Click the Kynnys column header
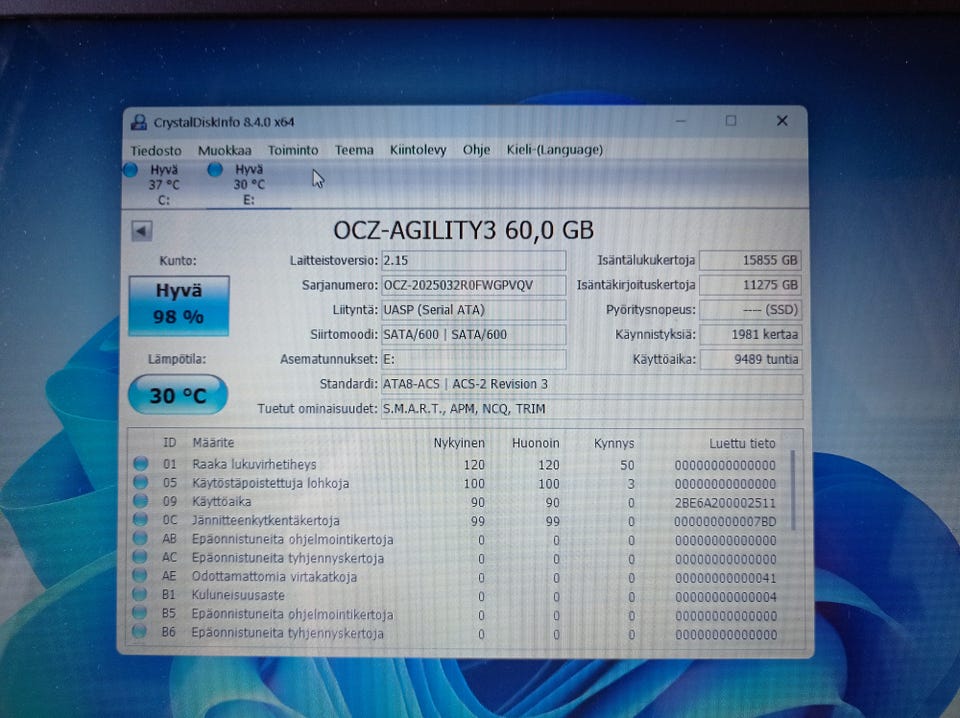Image resolution: width=960 pixels, height=718 pixels. pyautogui.click(x=614, y=443)
